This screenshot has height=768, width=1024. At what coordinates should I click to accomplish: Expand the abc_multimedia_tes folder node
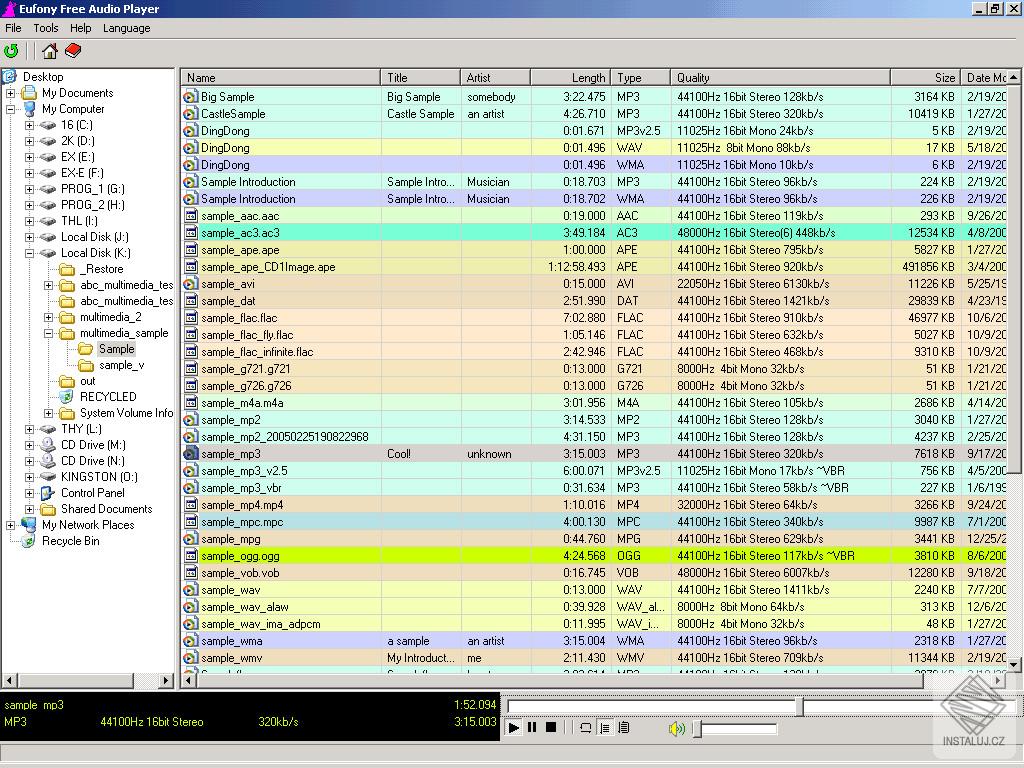(47, 285)
